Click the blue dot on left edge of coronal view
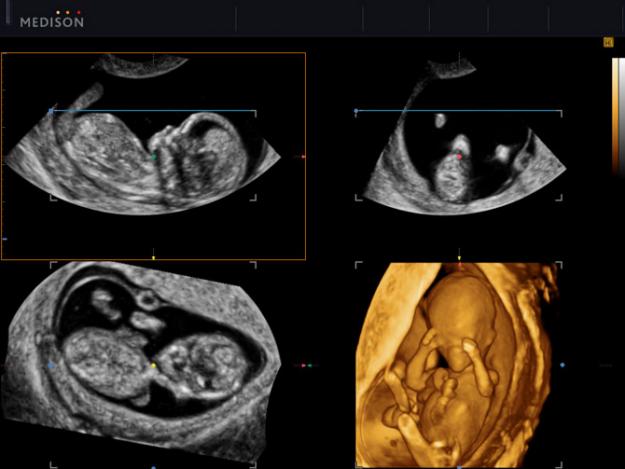The height and width of the screenshot is (469, 625). tap(51, 366)
